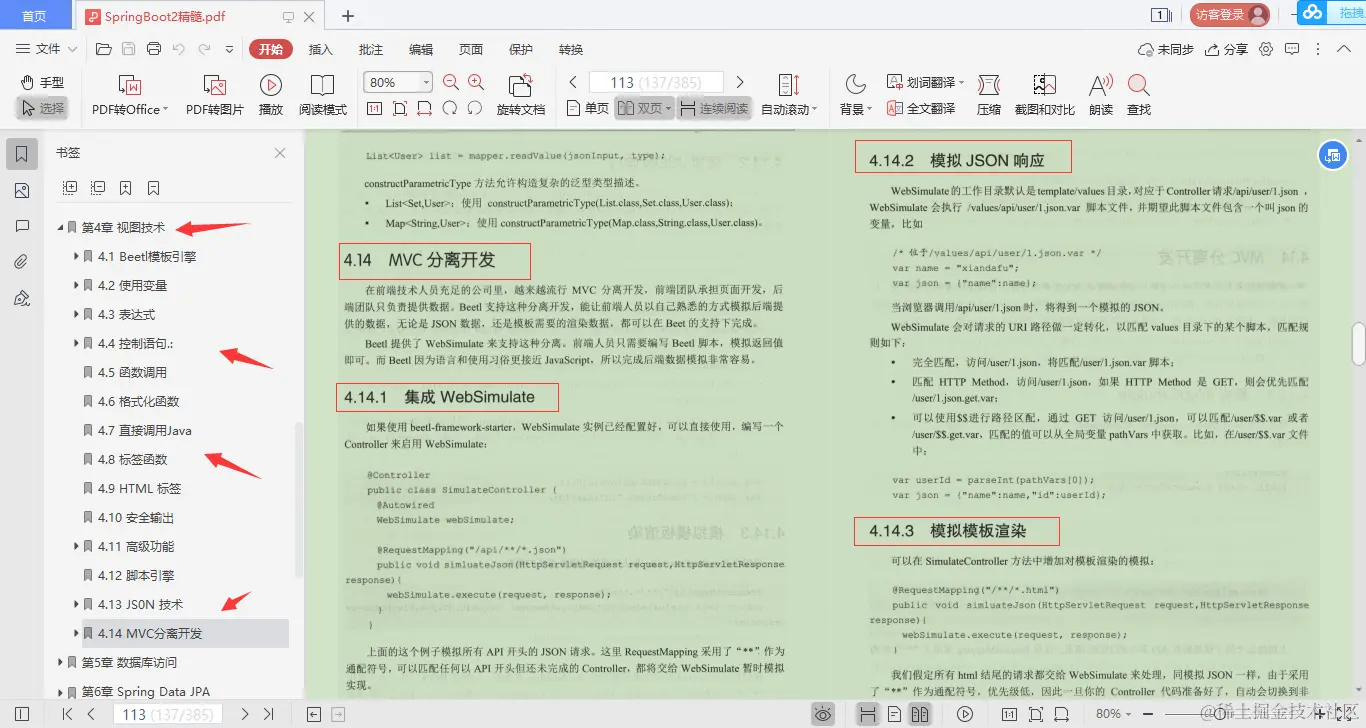Start slideshow with the 播放 icon
1366x728 pixels.
coord(270,94)
